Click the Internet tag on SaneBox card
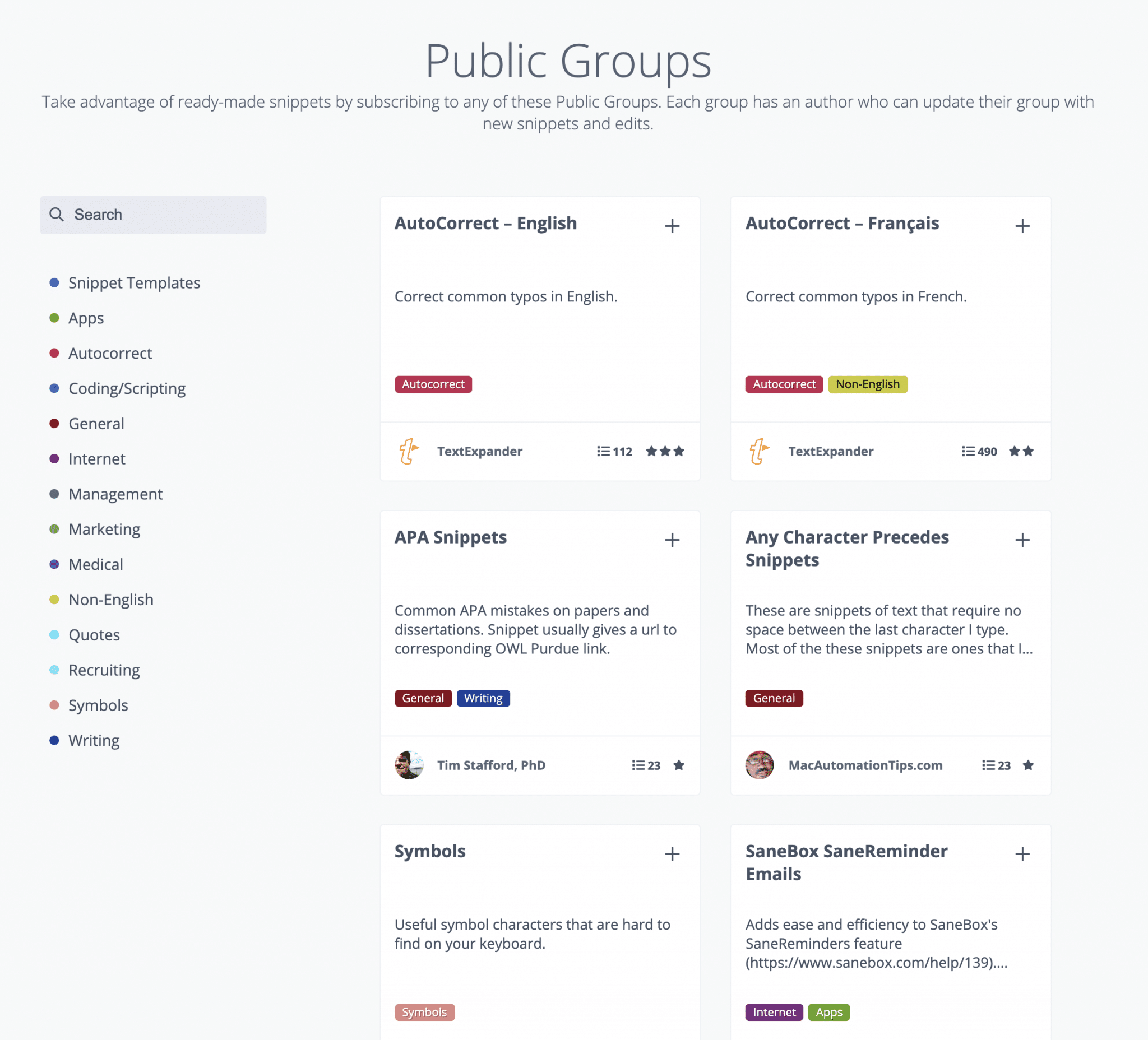The width and height of the screenshot is (1148, 1040). click(x=774, y=1012)
